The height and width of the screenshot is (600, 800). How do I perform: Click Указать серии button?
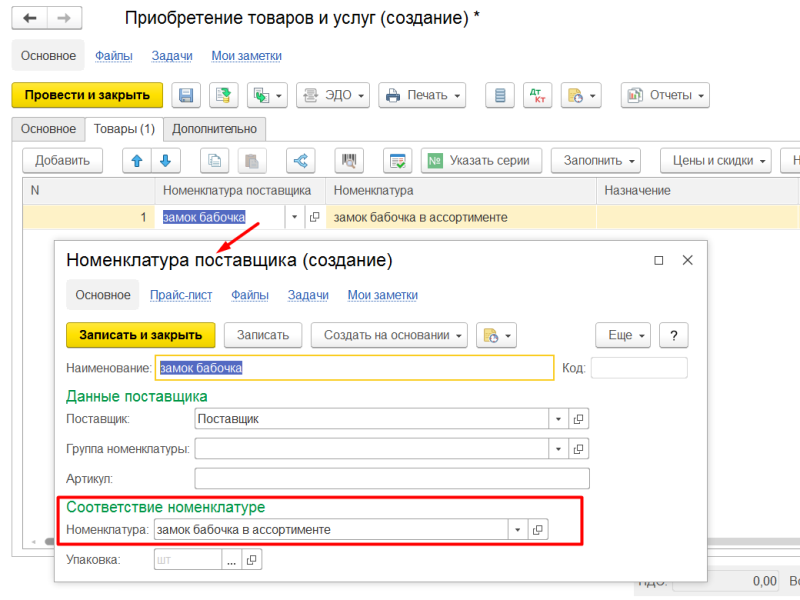[482, 161]
